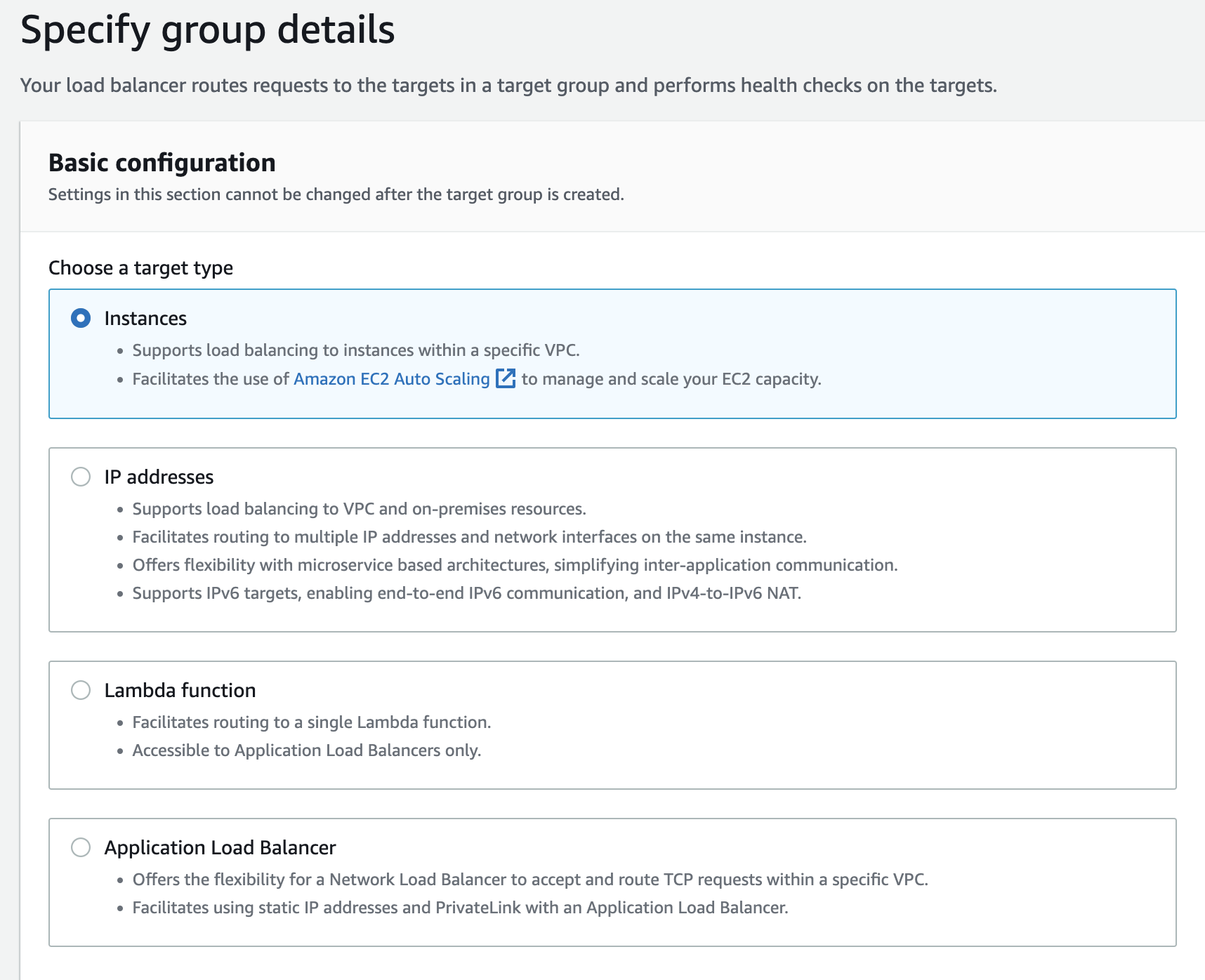Viewport: 1205px width, 980px height.
Task: Click the Network Load Balancer TCP requests description
Action: (530, 880)
